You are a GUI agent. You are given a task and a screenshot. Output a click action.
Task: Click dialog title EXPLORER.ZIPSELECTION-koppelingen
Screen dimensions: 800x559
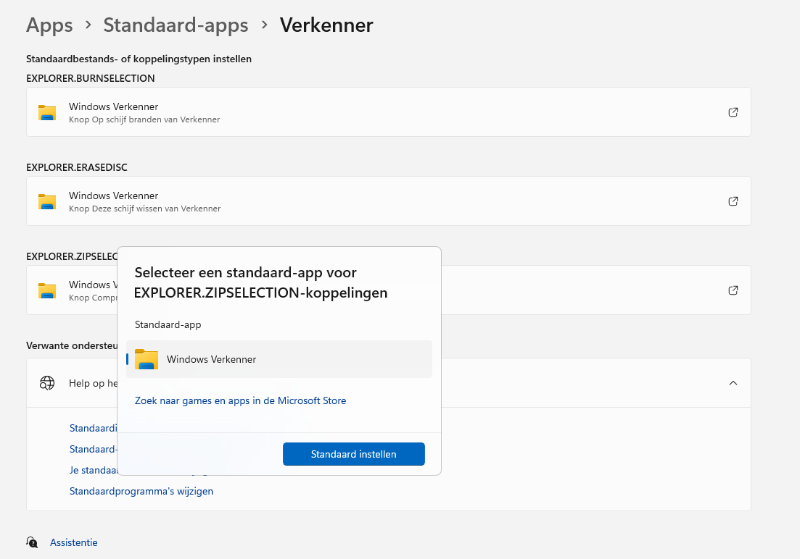tap(261, 293)
